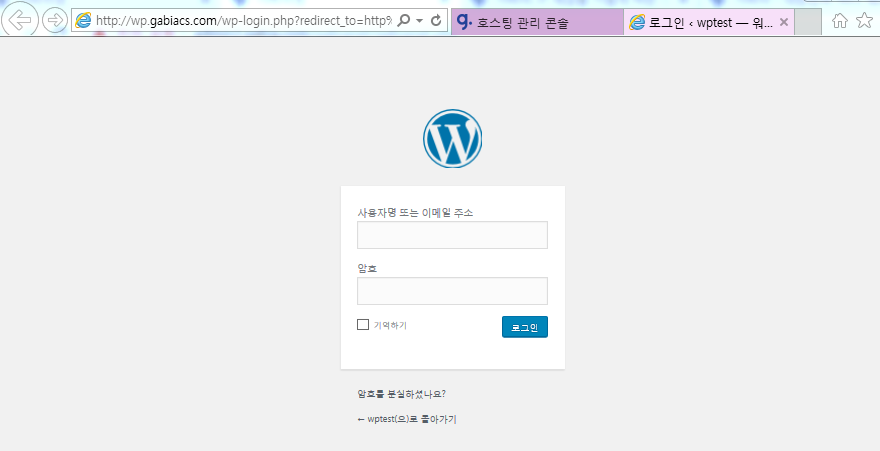Click the search magnifier icon in address bar
The image size is (880, 451).
403,21
